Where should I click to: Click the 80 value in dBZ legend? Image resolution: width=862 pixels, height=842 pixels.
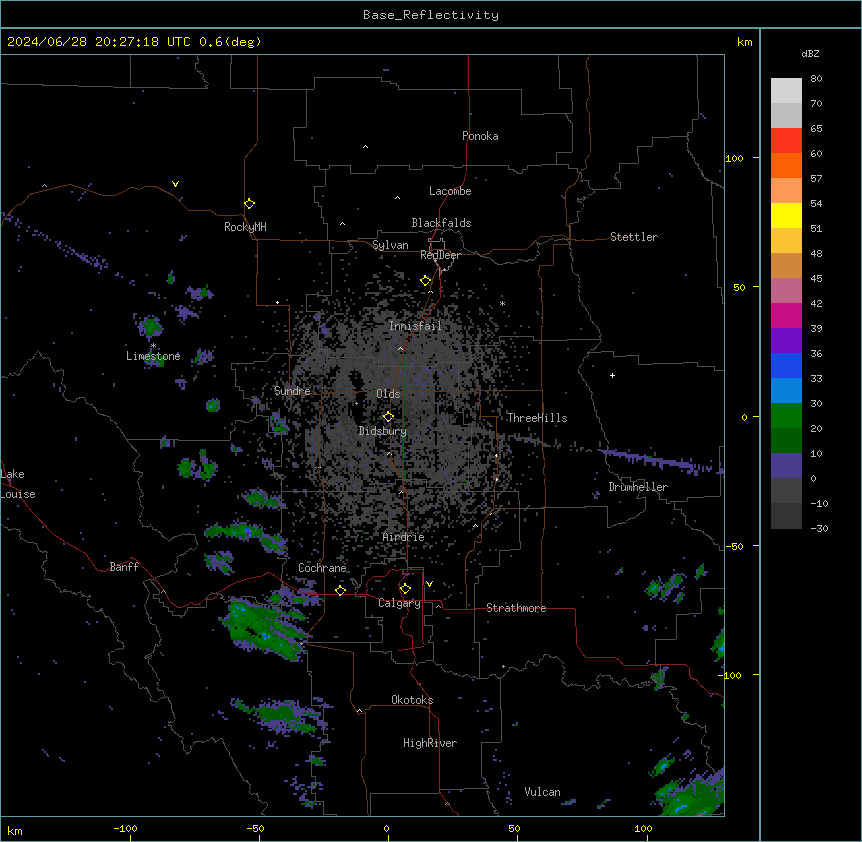[816, 79]
